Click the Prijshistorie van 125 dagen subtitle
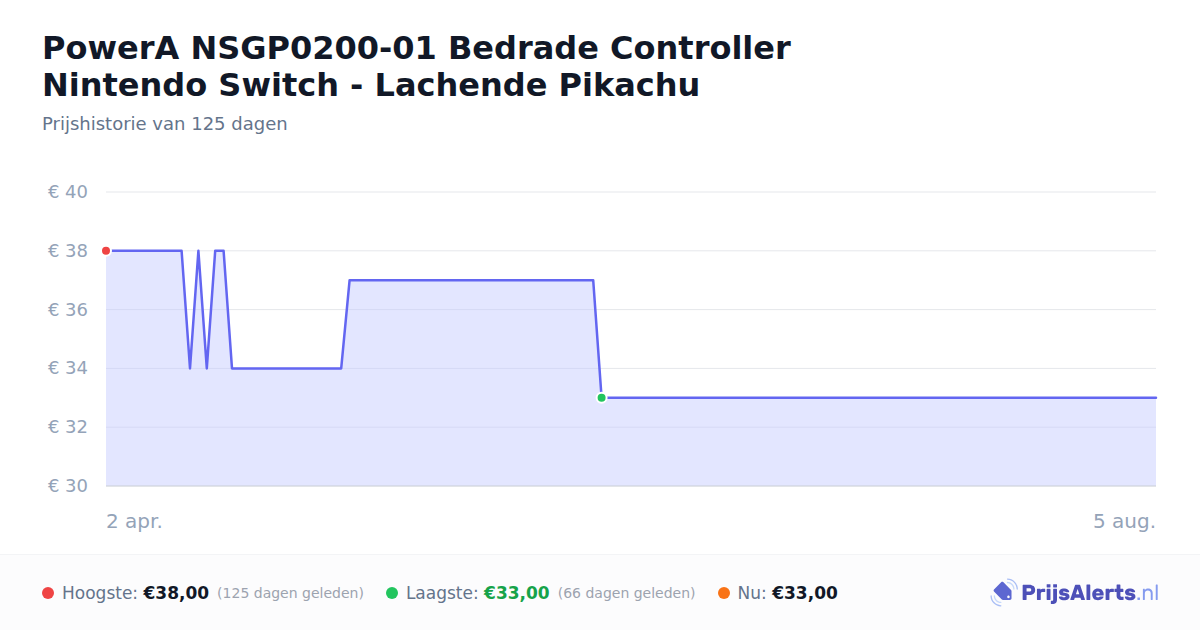 [165, 124]
